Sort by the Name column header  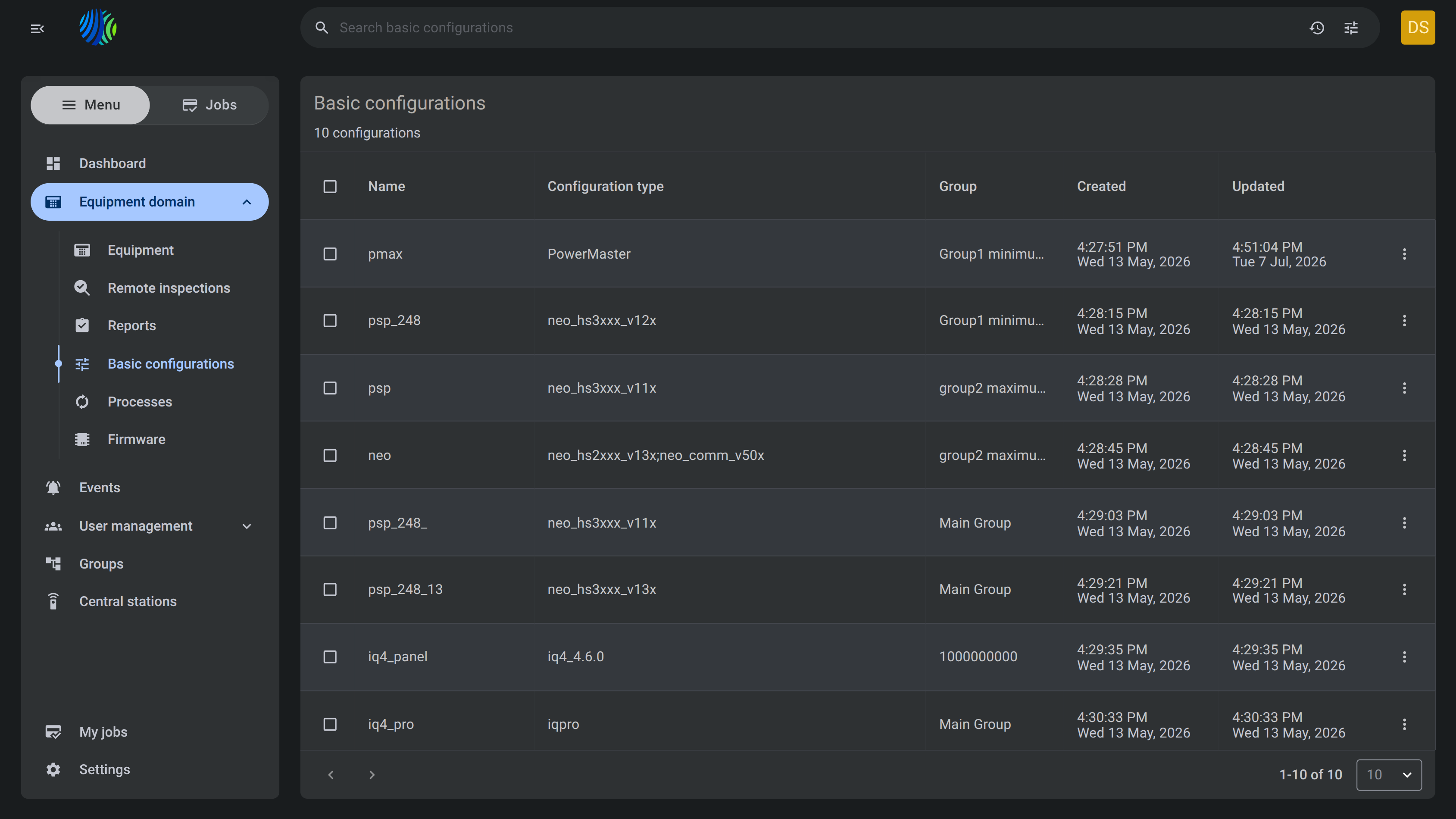387,187
